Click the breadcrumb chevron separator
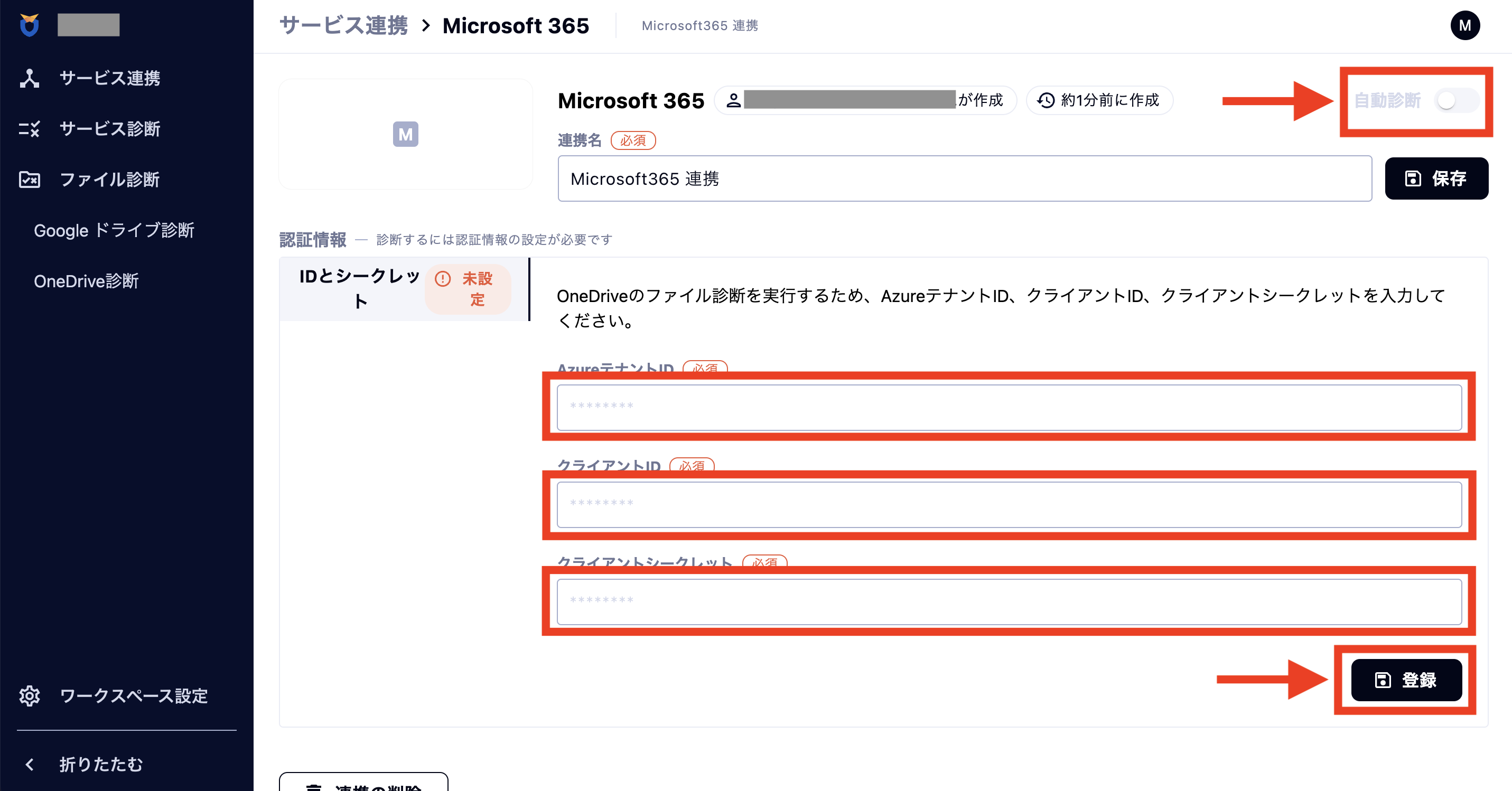 426,26
